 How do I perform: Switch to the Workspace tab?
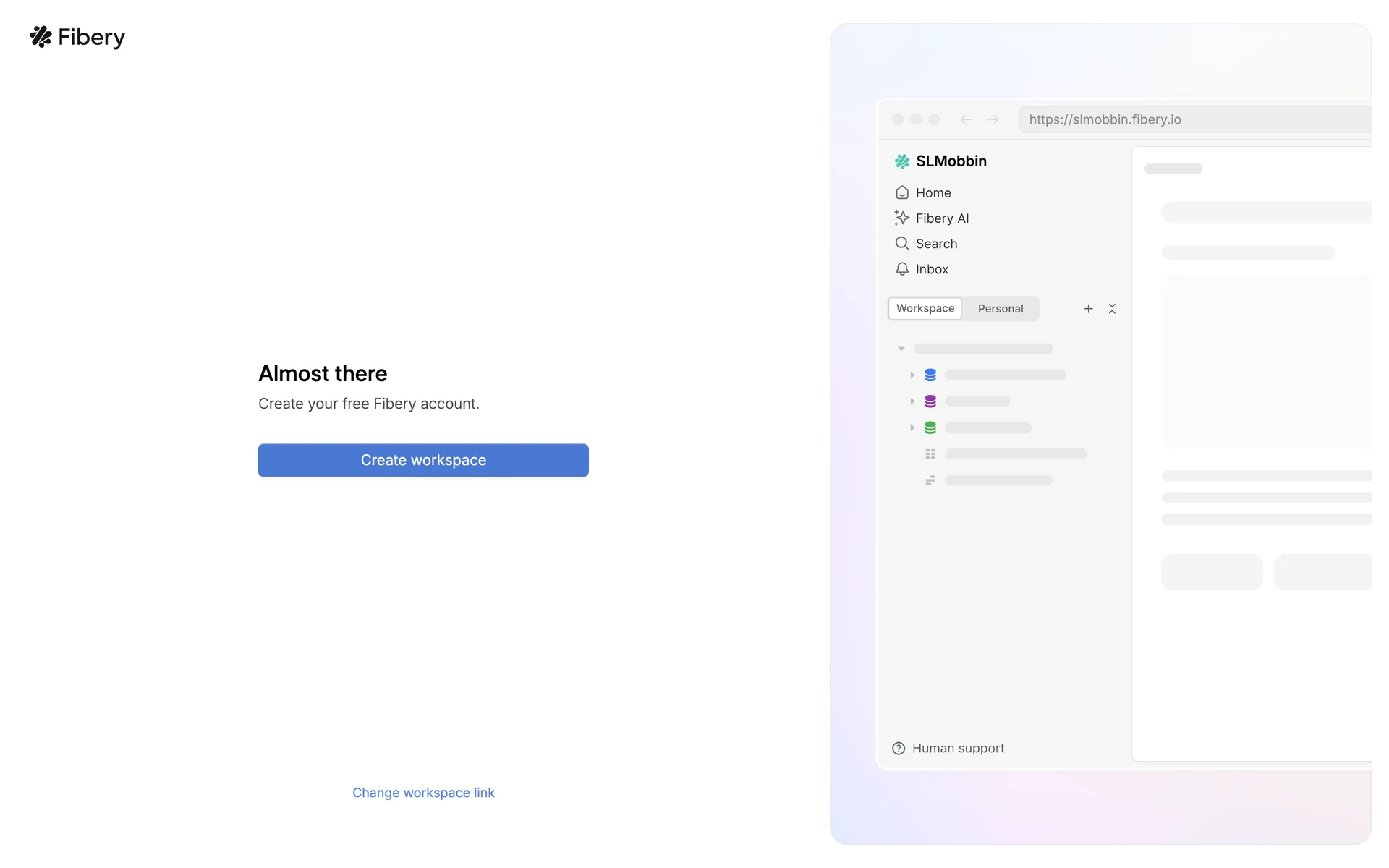point(925,309)
